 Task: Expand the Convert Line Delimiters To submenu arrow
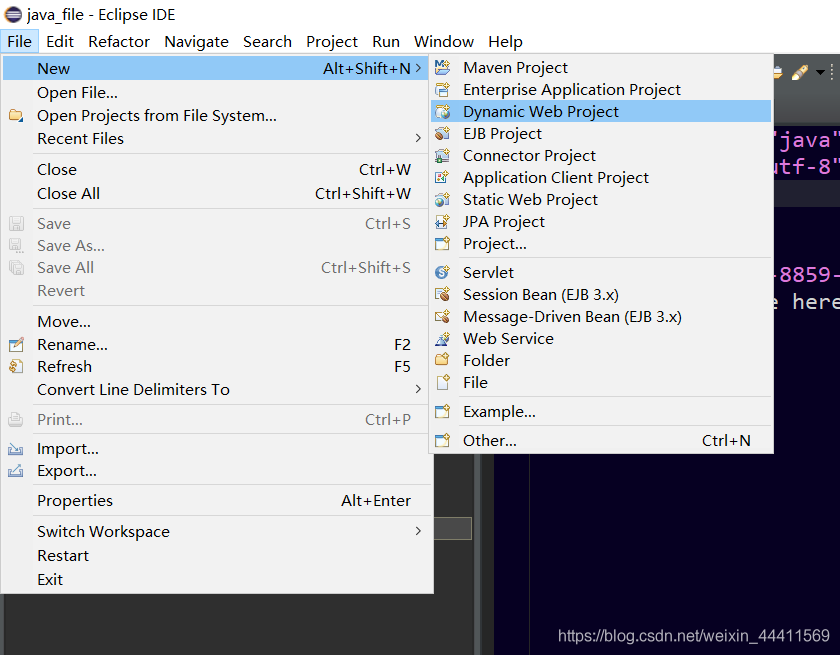click(x=418, y=389)
